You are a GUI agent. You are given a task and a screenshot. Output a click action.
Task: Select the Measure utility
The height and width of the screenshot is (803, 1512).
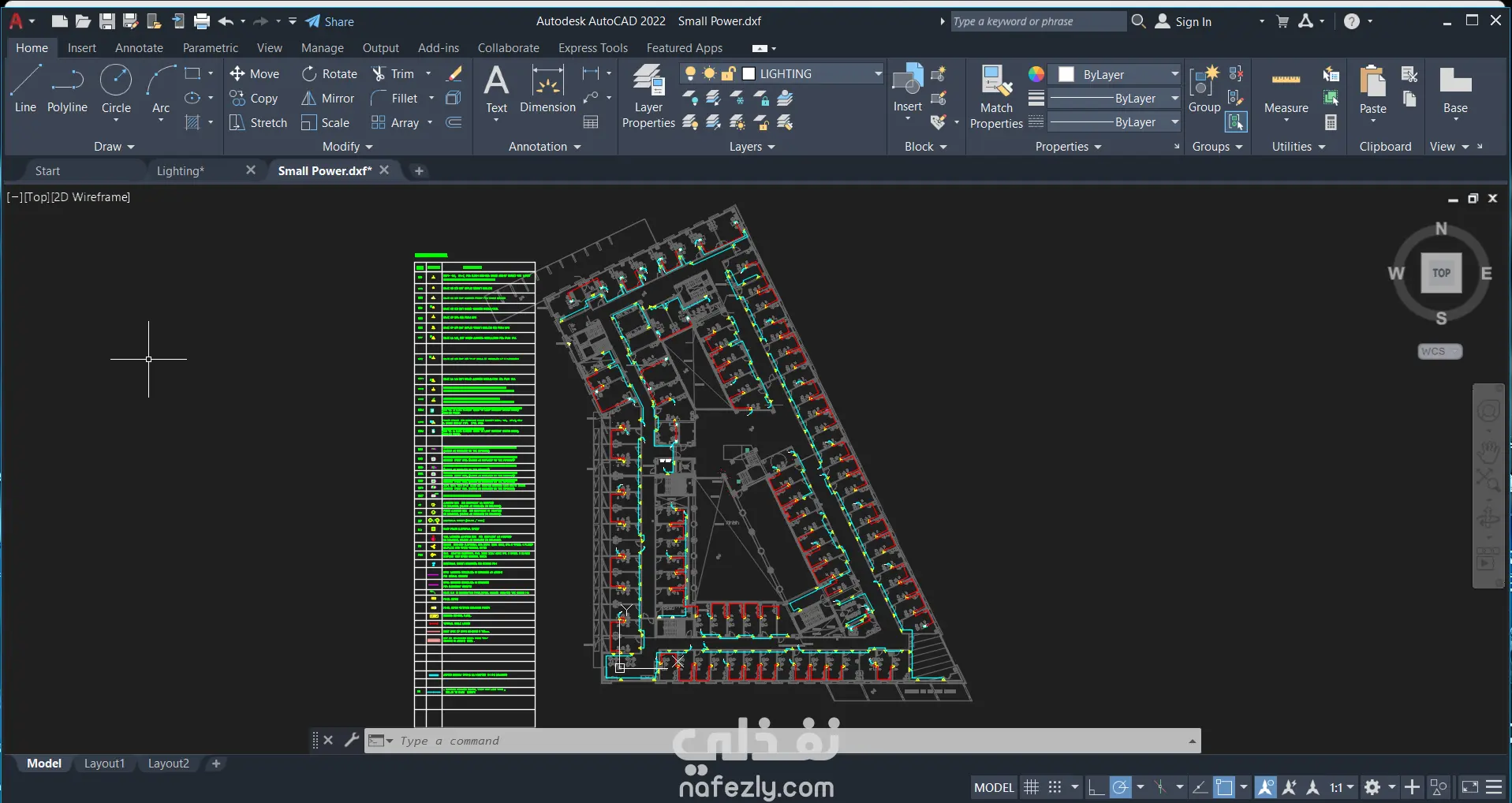pos(1286,91)
